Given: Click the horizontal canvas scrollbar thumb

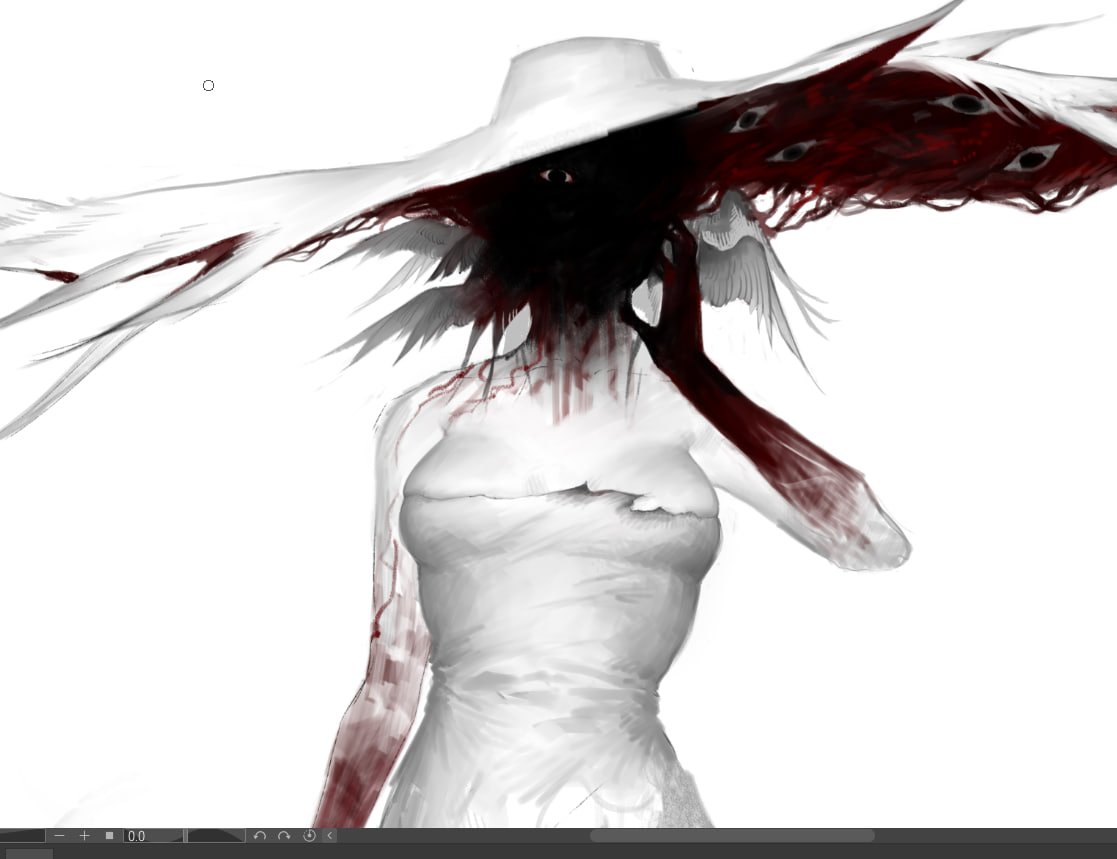Looking at the screenshot, I should 732,835.
